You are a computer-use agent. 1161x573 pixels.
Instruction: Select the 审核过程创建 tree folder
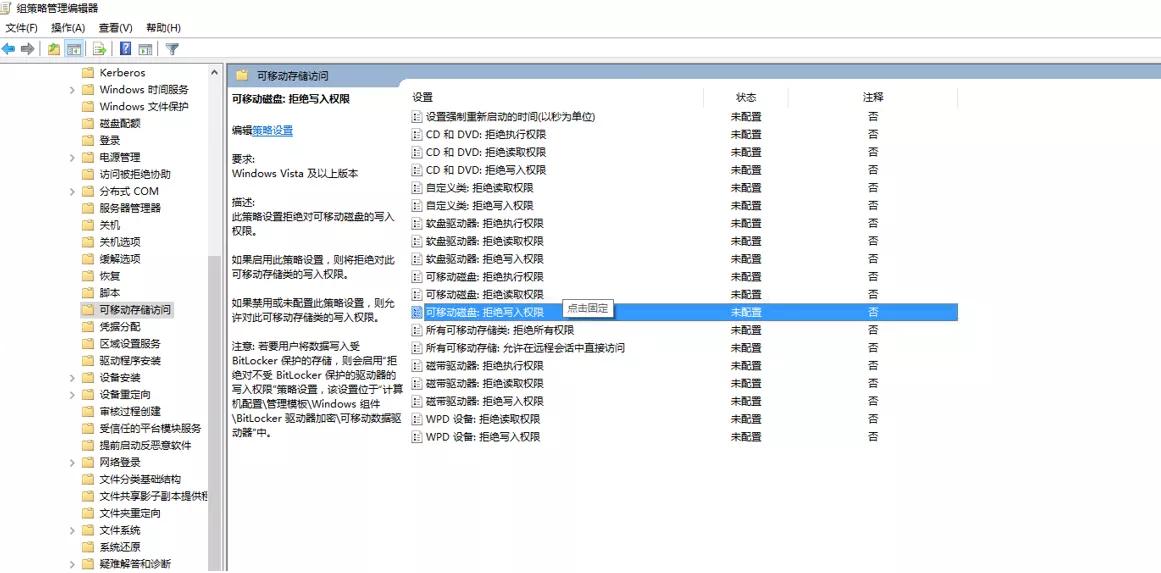click(x=130, y=412)
